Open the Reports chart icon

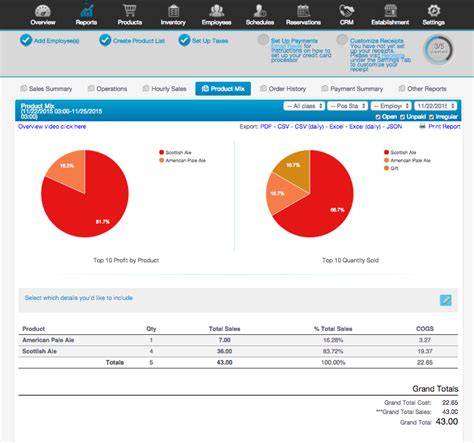click(86, 11)
